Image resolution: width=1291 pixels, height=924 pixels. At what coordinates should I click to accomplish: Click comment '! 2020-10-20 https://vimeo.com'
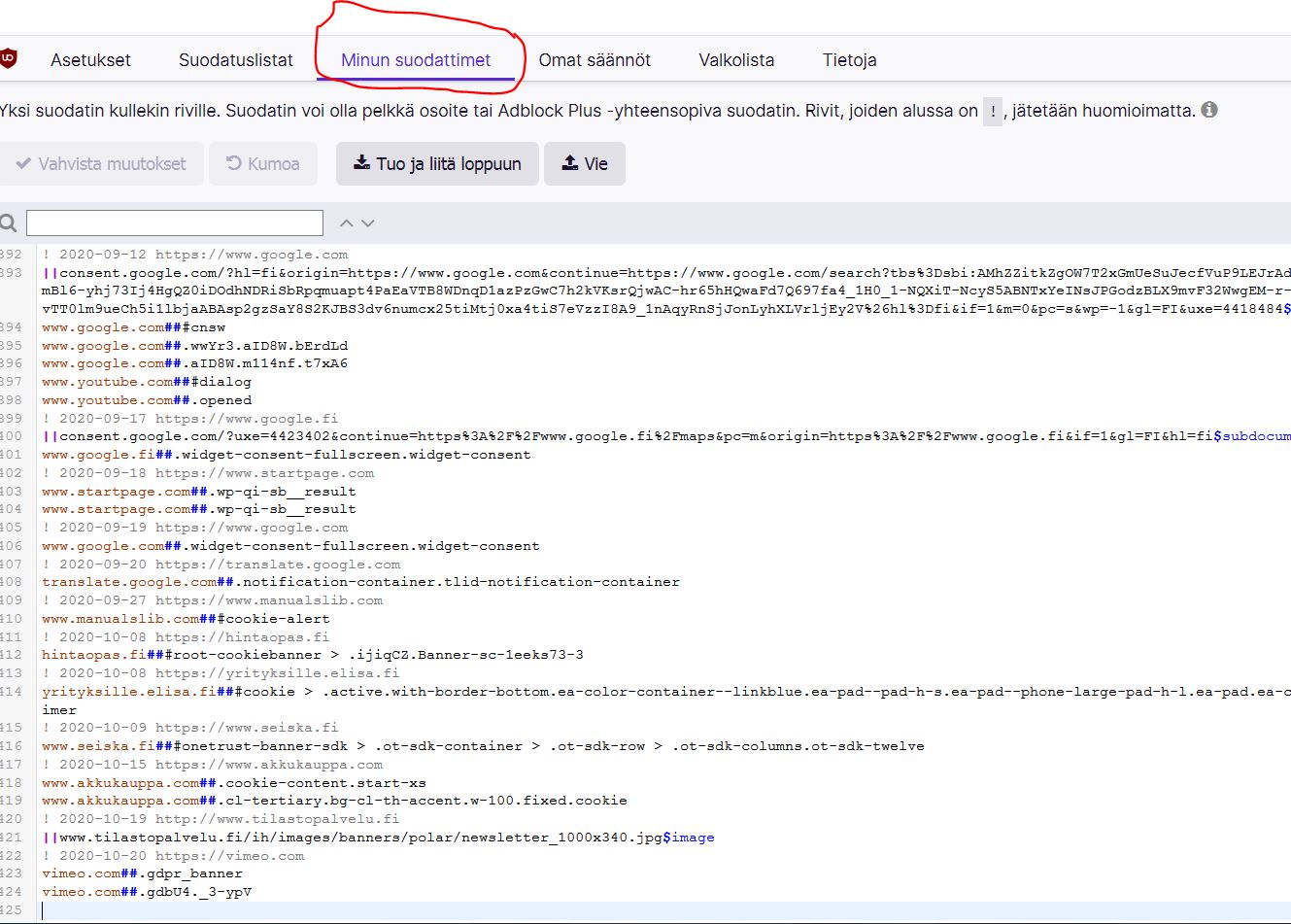click(173, 856)
